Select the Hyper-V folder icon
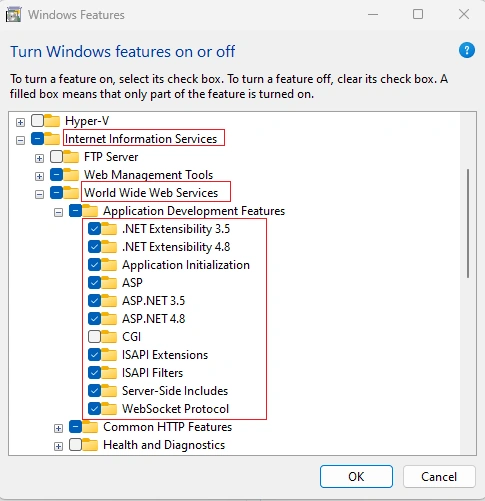 tap(52, 121)
